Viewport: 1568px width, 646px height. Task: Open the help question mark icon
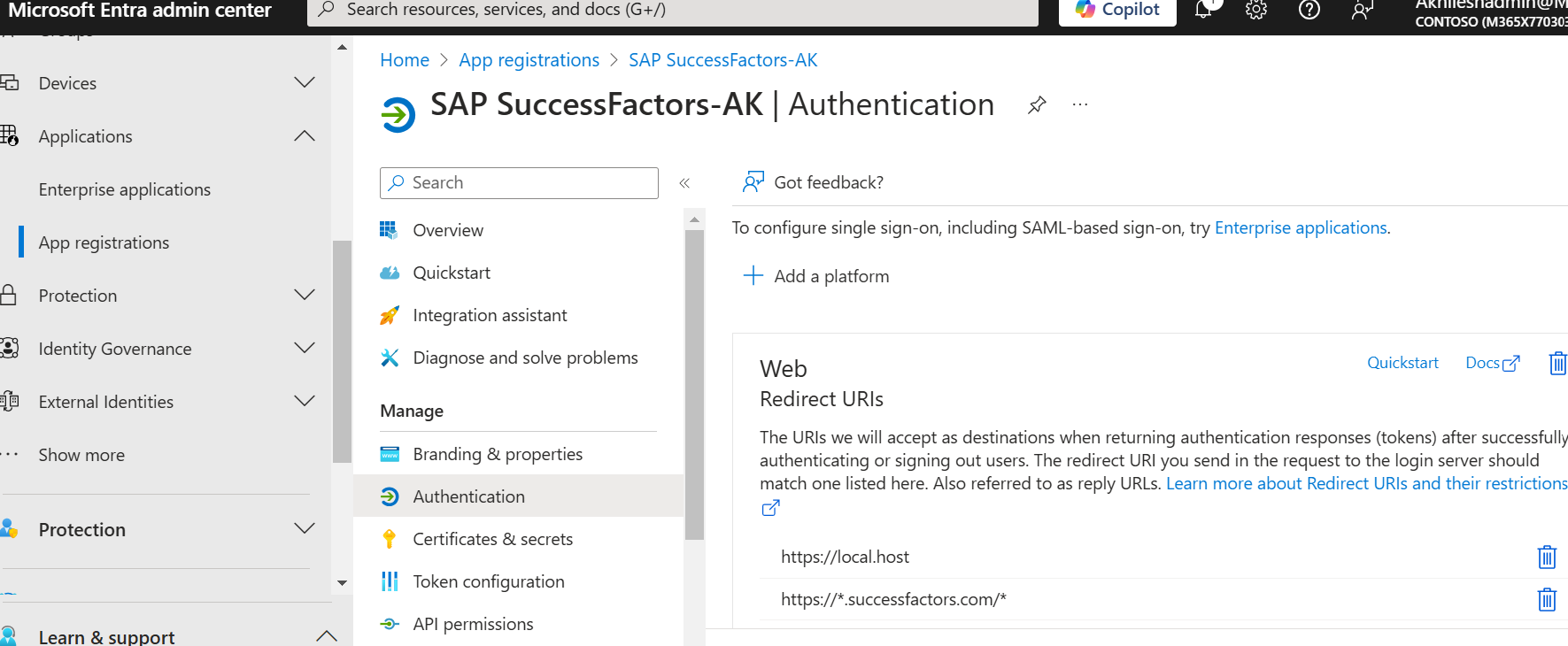tap(1309, 10)
